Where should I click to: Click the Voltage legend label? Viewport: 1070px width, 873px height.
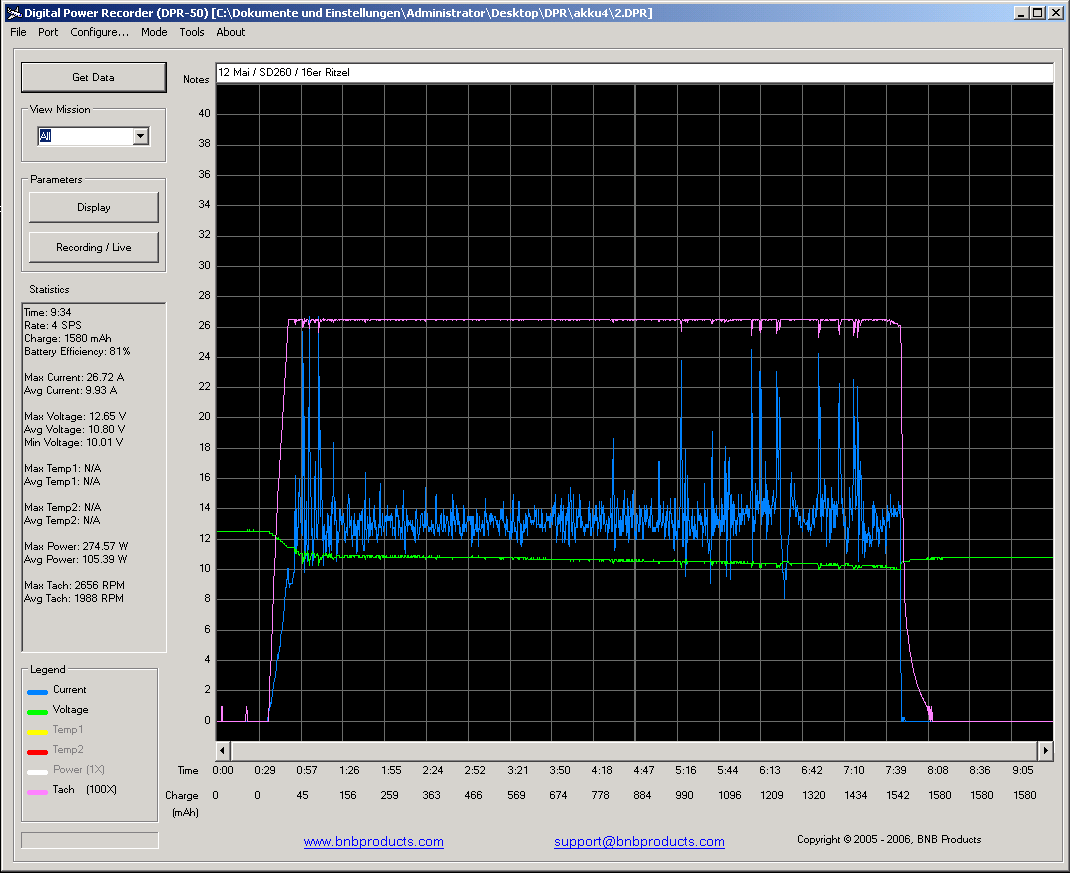point(70,709)
